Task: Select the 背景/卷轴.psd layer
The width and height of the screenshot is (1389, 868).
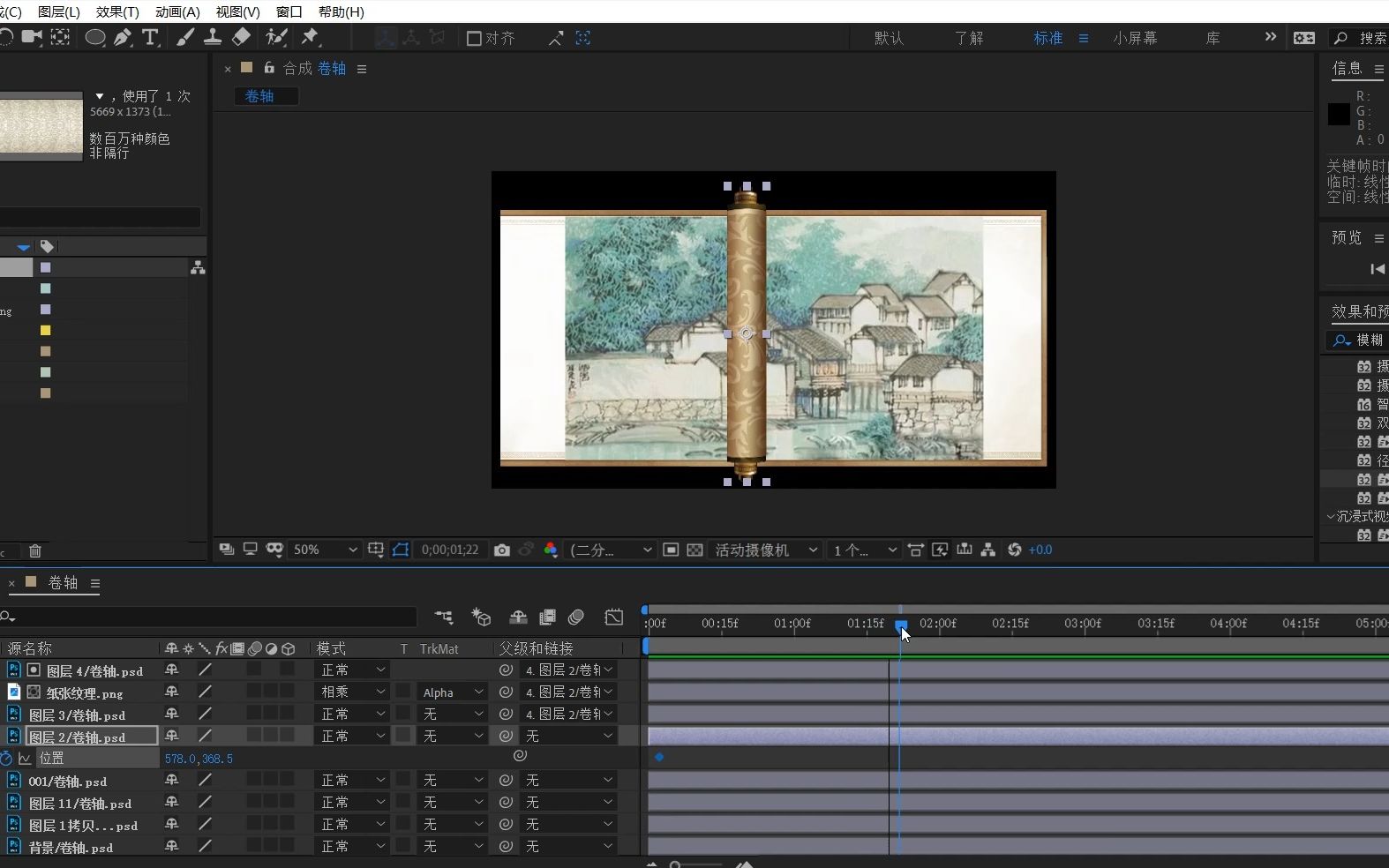Action: pyautogui.click(x=71, y=847)
